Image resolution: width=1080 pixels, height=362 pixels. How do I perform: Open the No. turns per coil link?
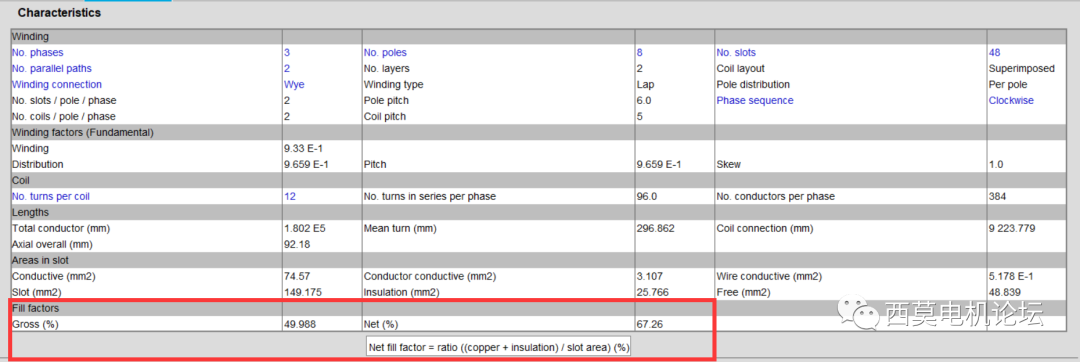(x=51, y=196)
